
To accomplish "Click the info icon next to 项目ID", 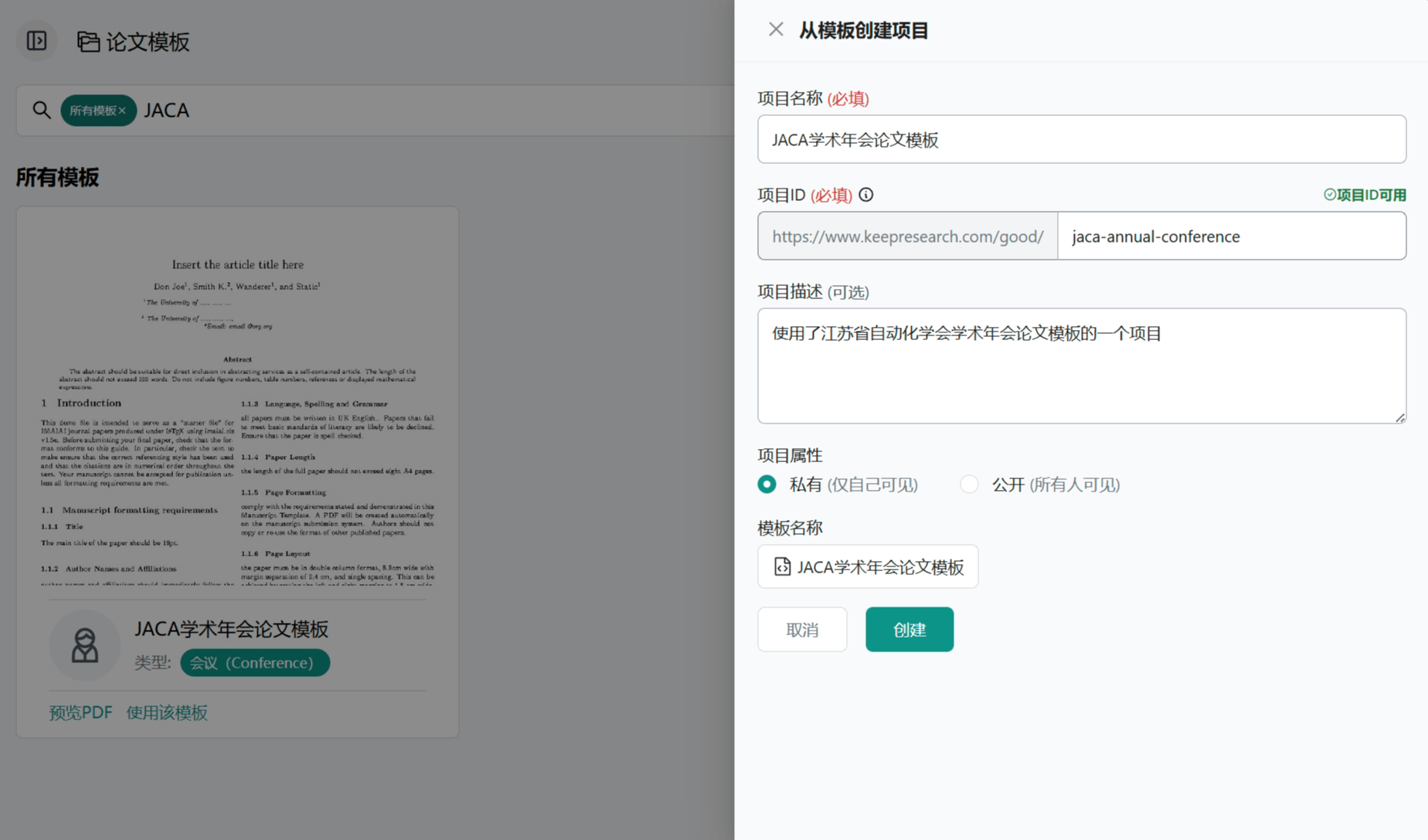I will (866, 195).
